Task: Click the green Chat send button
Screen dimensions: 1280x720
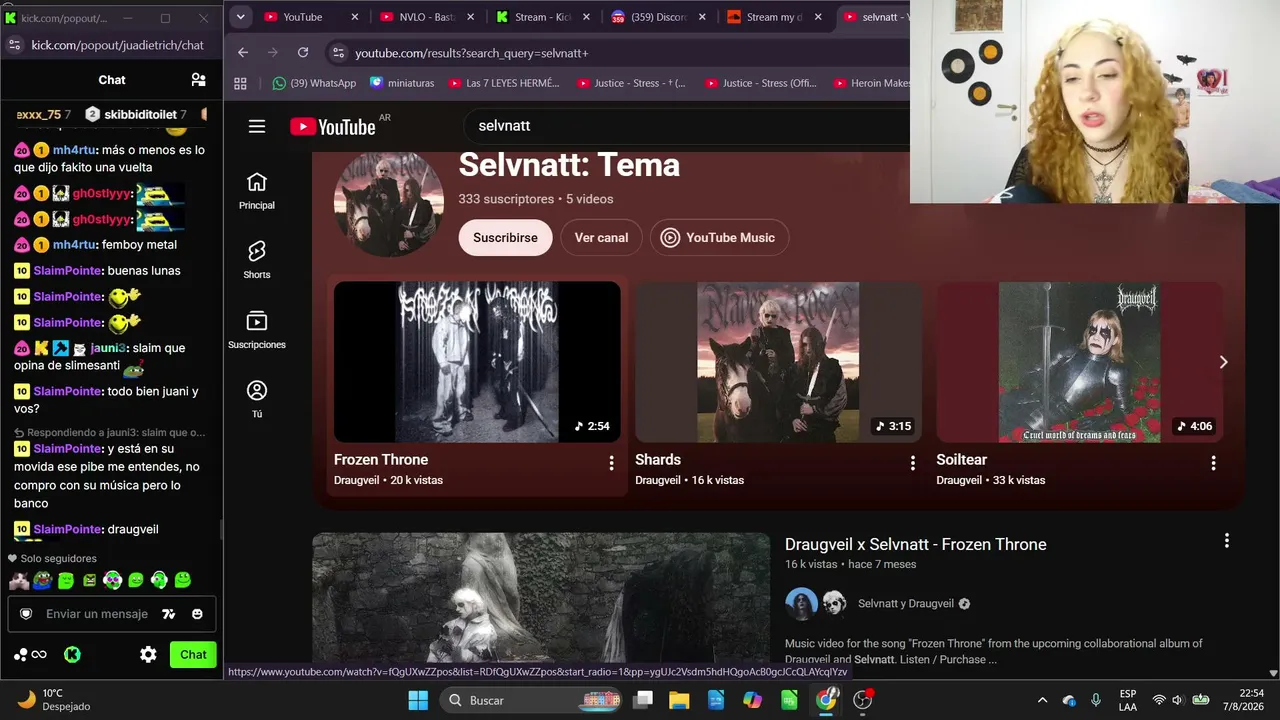Action: [x=193, y=654]
